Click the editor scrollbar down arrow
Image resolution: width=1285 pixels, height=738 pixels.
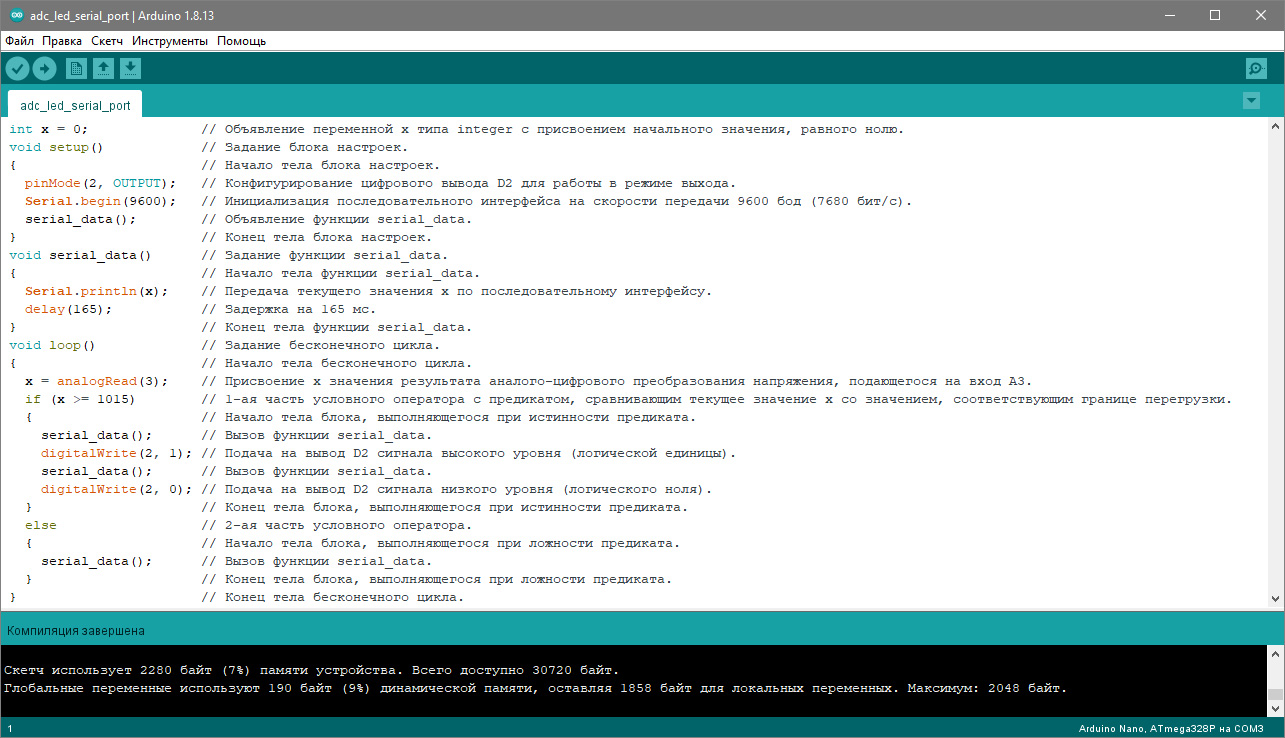click(x=1275, y=598)
